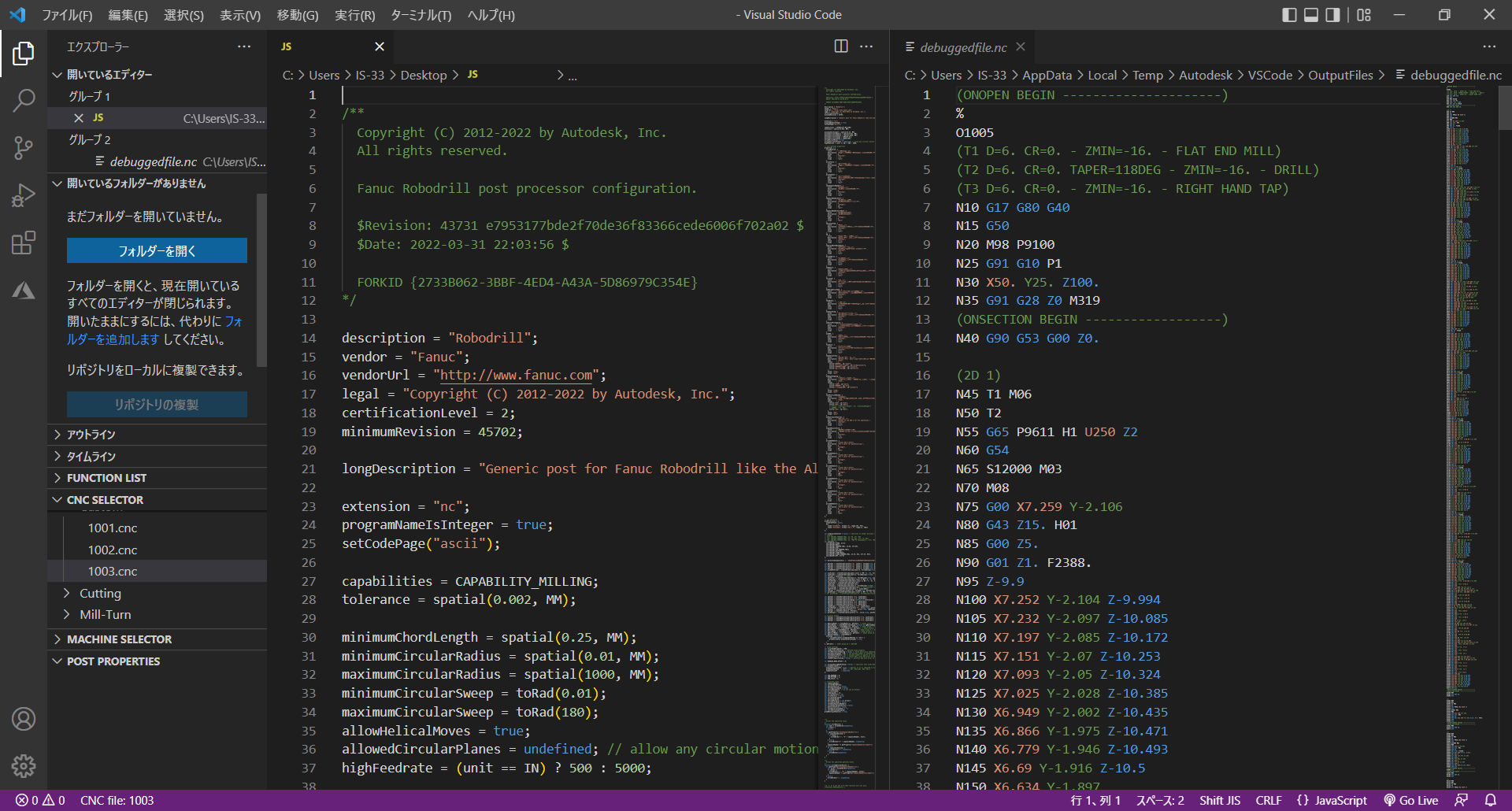Expand the Cutting folder in CNC Selector
The image size is (1512, 811).
pos(100,593)
